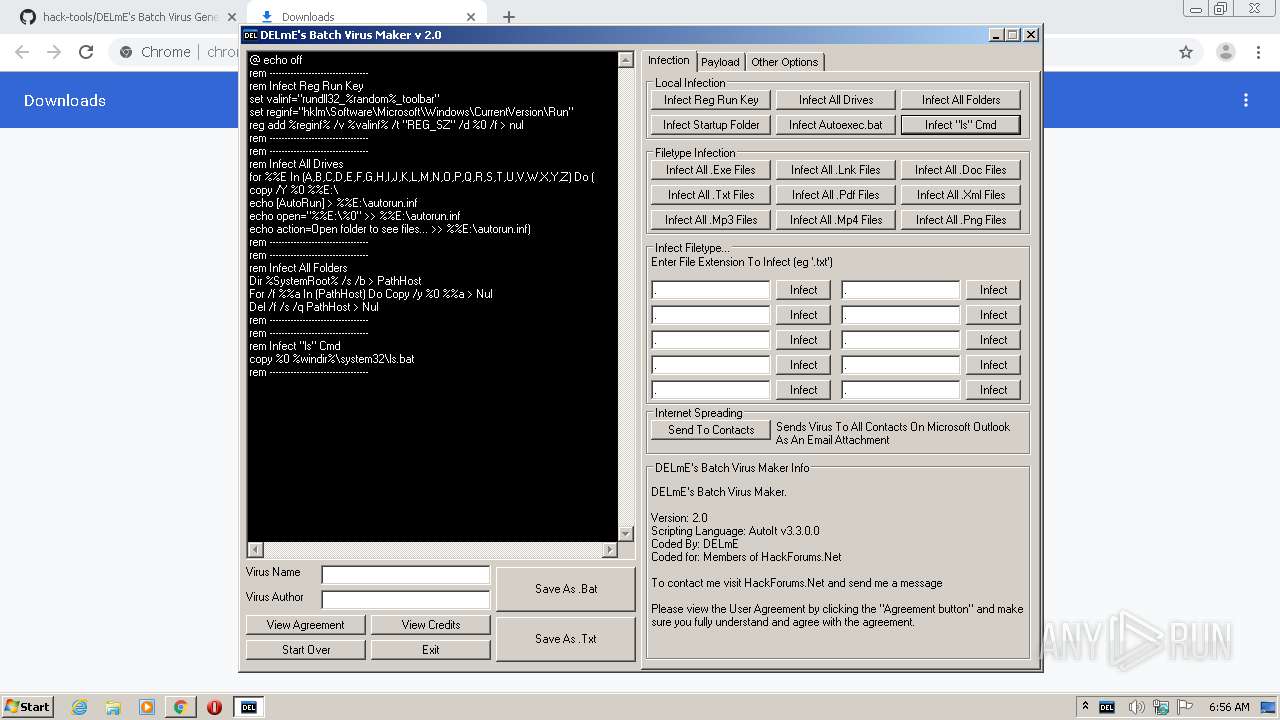The width and height of the screenshot is (1280, 720).
Task: Click Chrome's back navigation arrow
Action: (22, 52)
